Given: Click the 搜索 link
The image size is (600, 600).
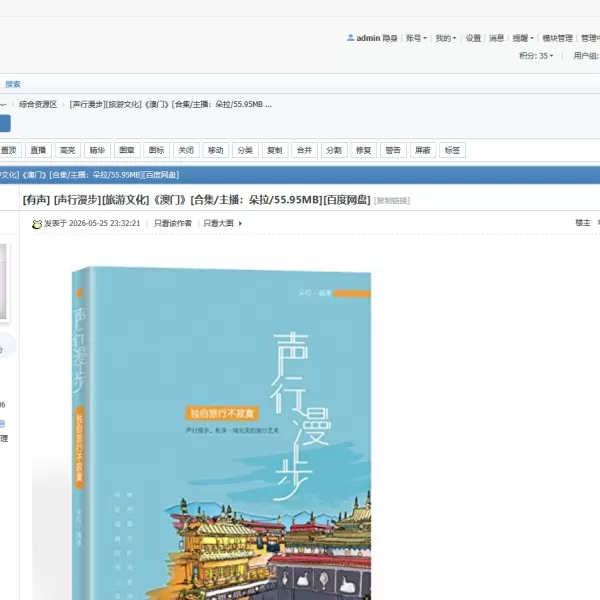Looking at the screenshot, I should point(13,84).
